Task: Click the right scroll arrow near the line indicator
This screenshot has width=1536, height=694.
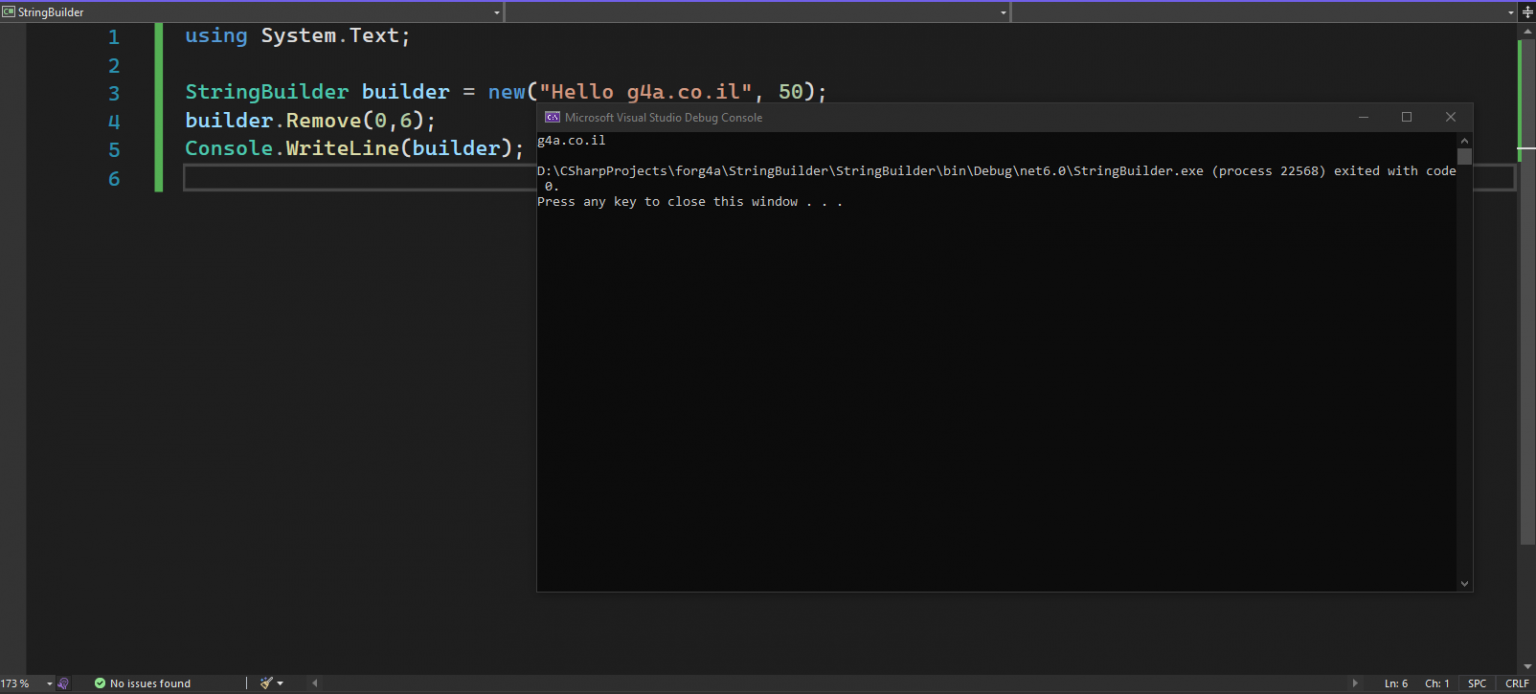Action: [x=1355, y=683]
